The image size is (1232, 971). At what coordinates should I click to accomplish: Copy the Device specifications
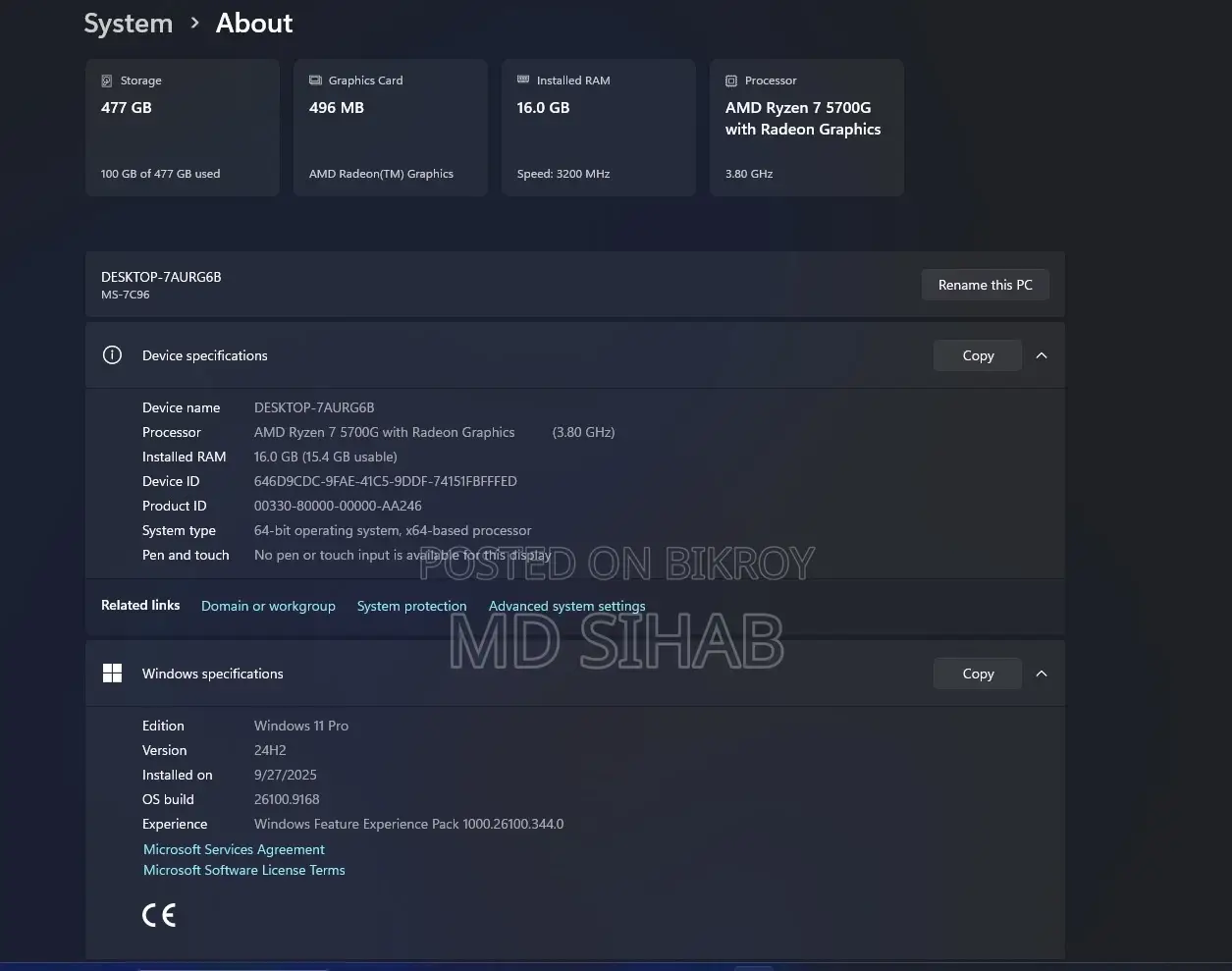(978, 355)
